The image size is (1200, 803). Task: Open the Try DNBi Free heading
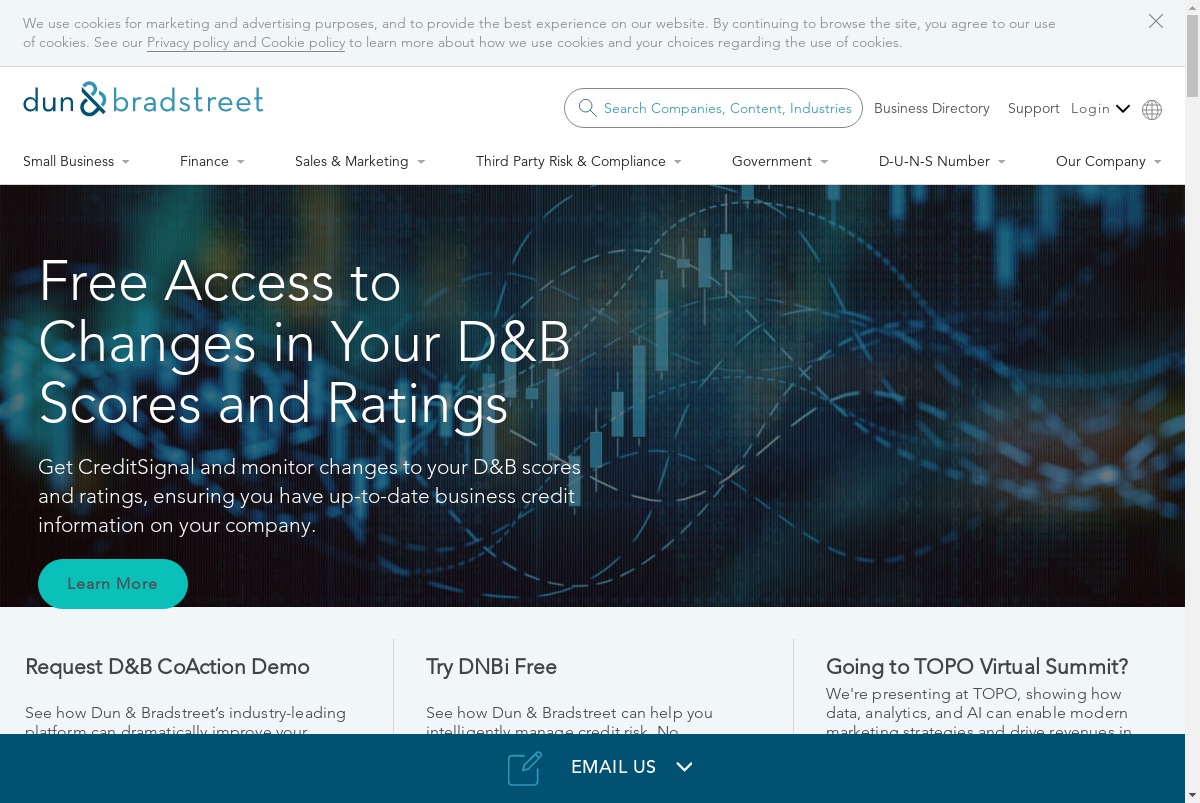(491, 666)
